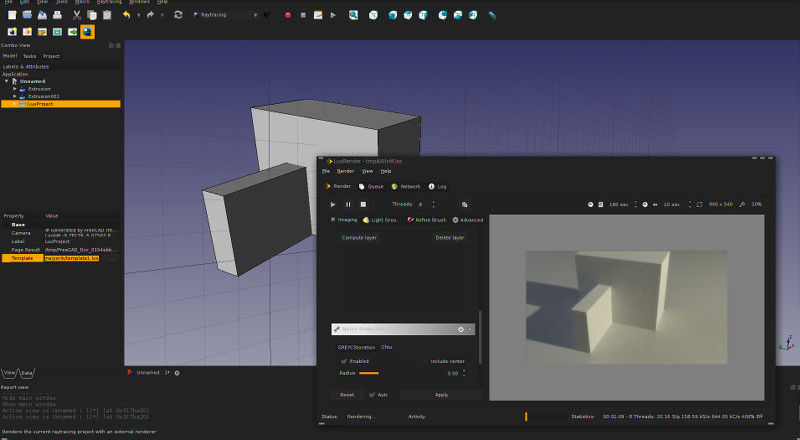
Task: Open the Raytracing workbench dropdown
Action: [x=225, y=15]
